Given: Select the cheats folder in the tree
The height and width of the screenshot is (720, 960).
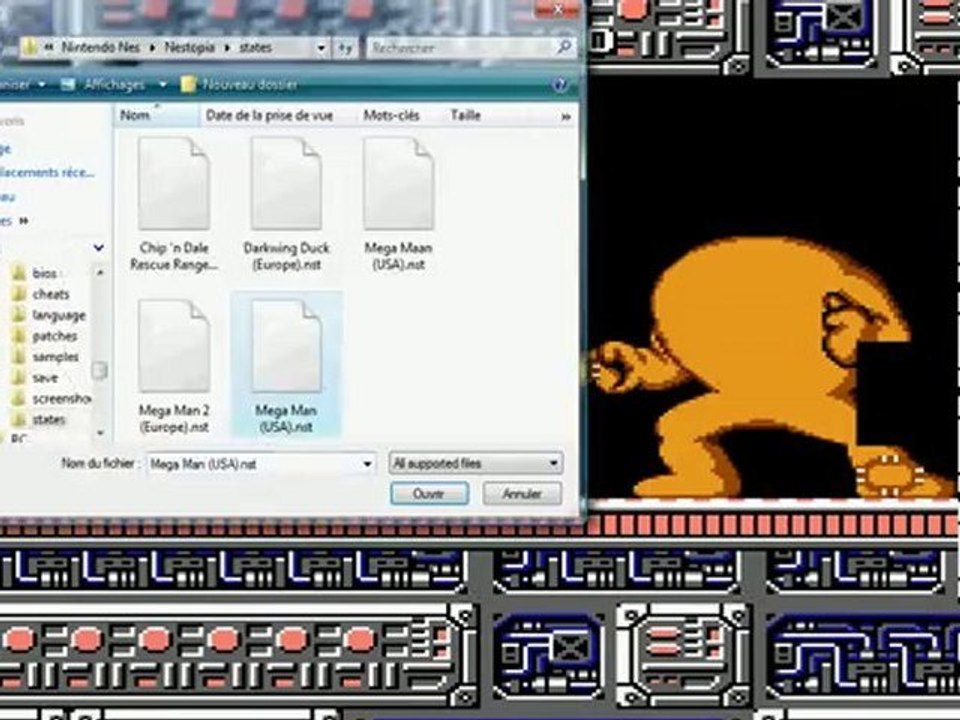Looking at the screenshot, I should (51, 294).
